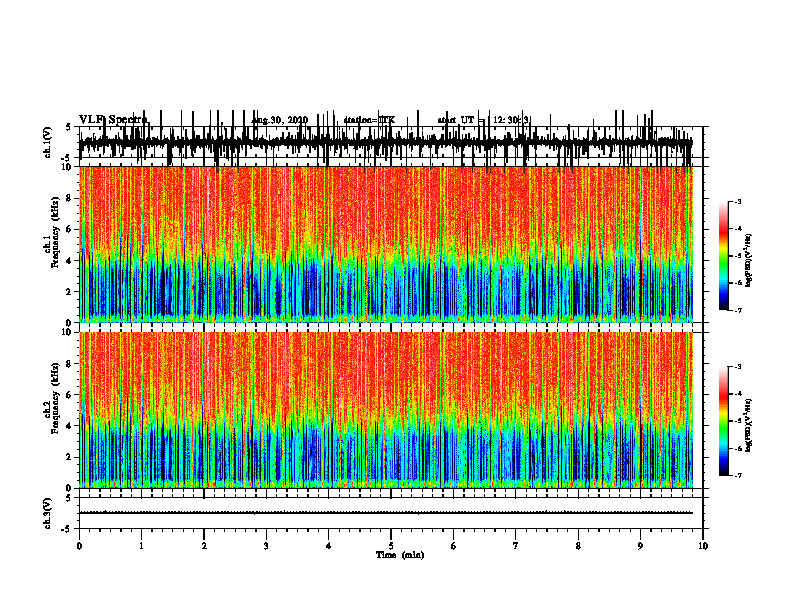
Task: Click the '0' tick on time axis
Action: 79,546
